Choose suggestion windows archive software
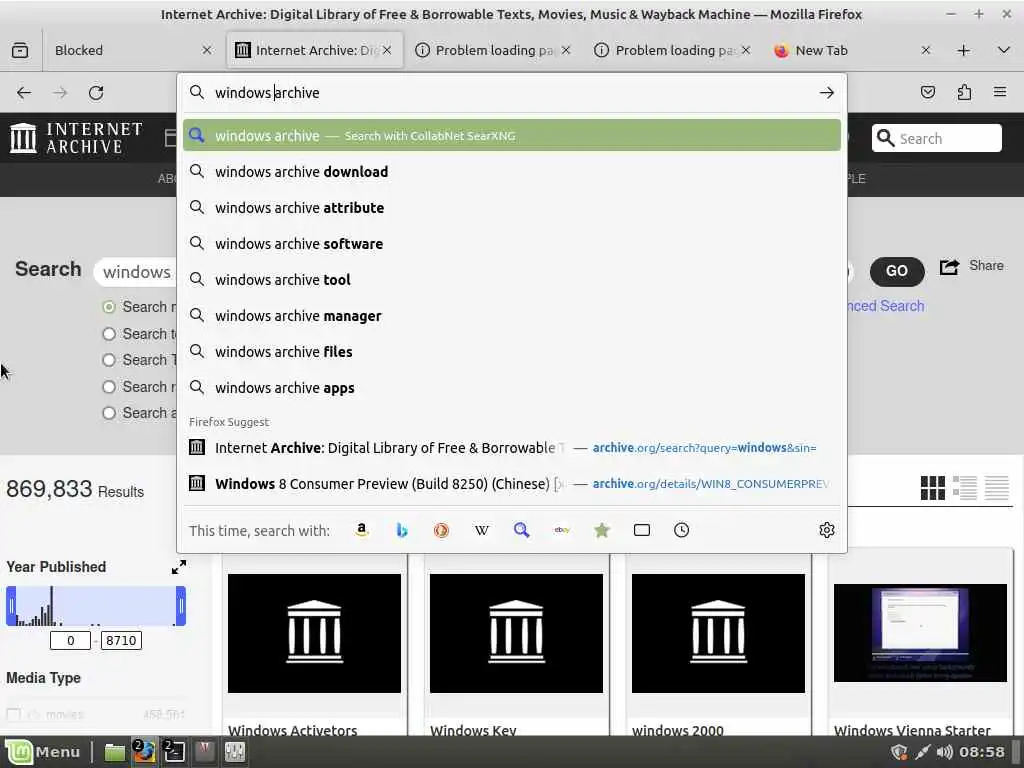This screenshot has height=768, width=1024. pyautogui.click(x=512, y=244)
